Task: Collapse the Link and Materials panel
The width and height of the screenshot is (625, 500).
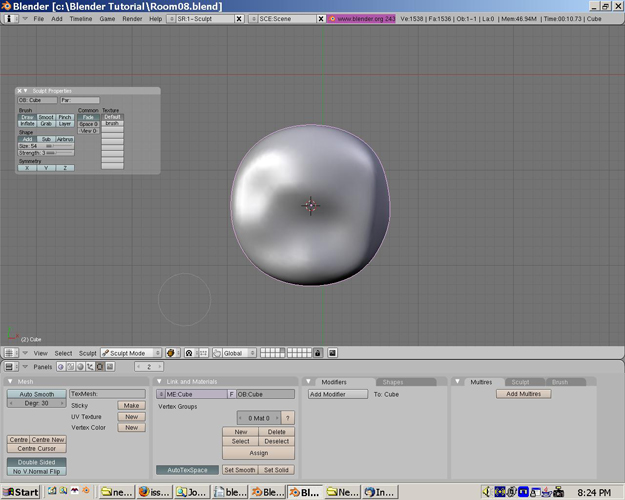Action: coord(159,382)
